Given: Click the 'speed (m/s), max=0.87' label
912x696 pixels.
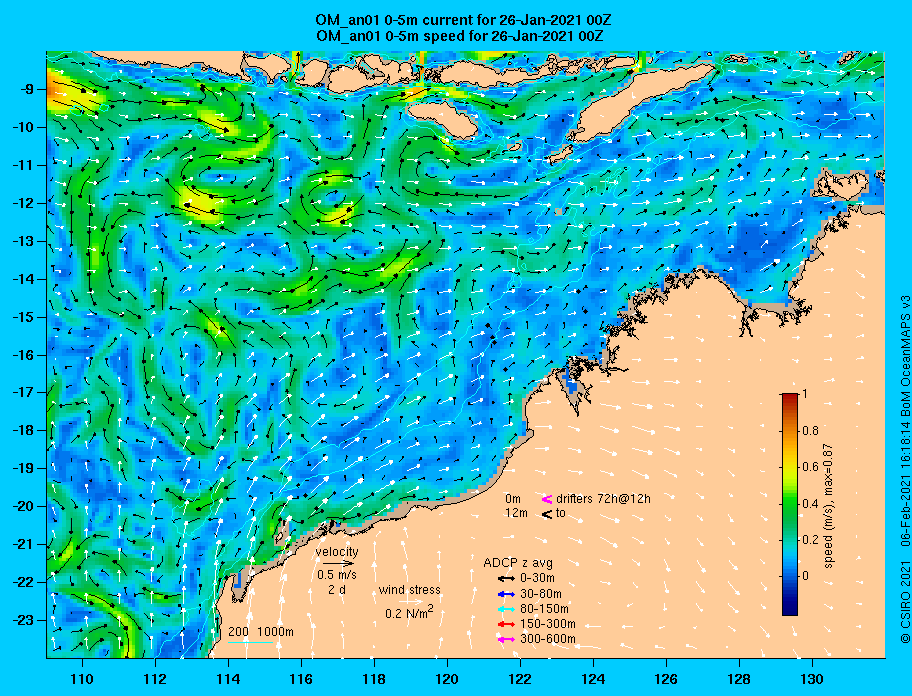Looking at the screenshot, I should pyautogui.click(x=829, y=506).
